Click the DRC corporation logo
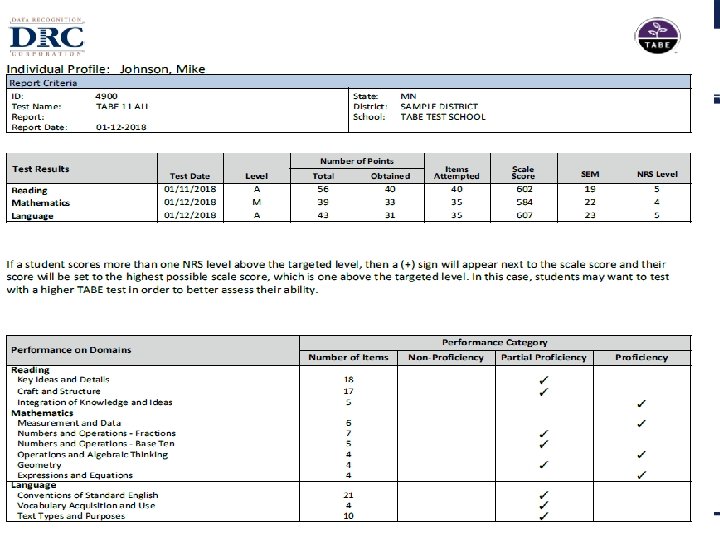Image resolution: width=720 pixels, height=540 pixels. click(x=47, y=37)
